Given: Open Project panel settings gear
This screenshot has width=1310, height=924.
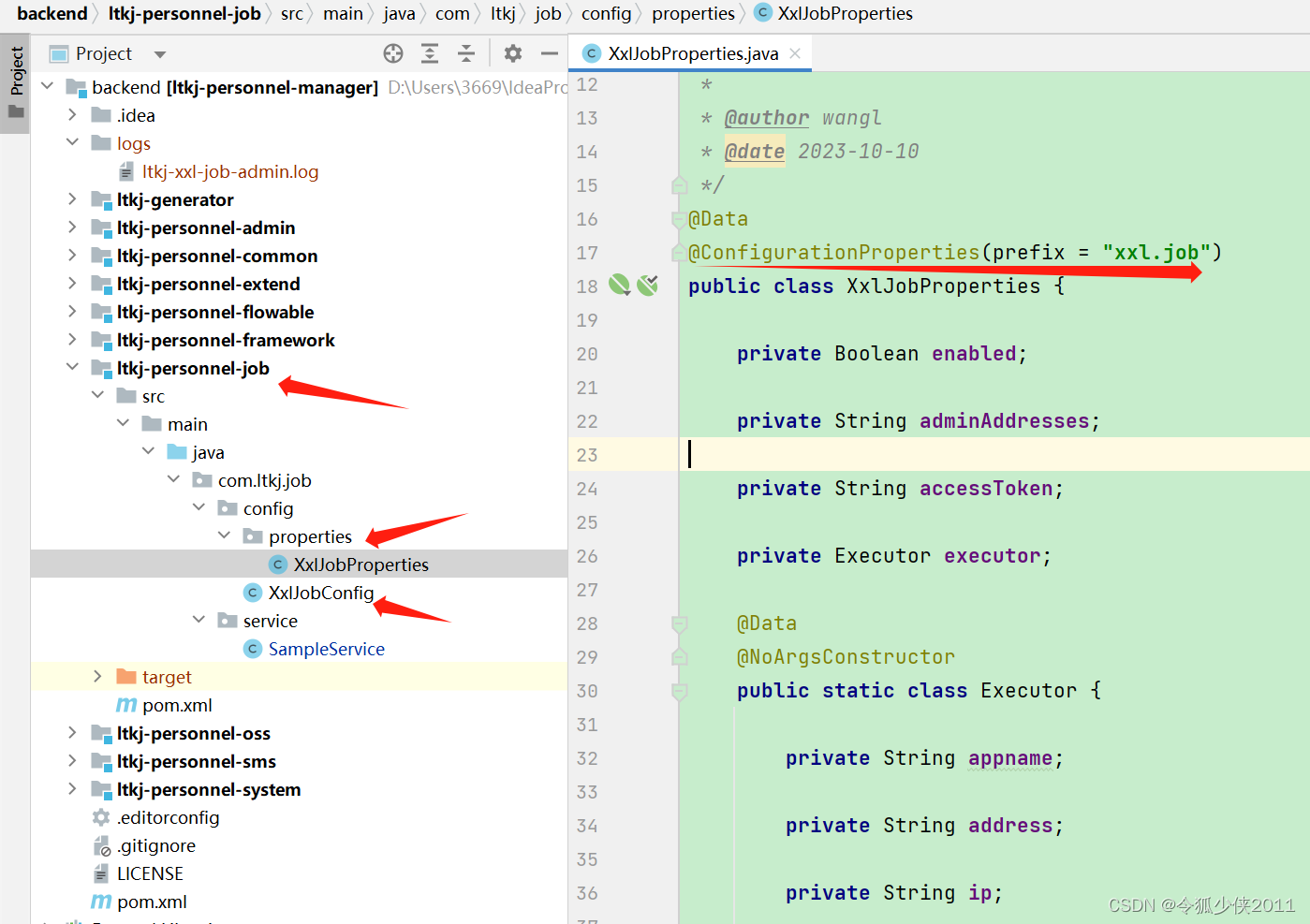Looking at the screenshot, I should coord(513,53).
